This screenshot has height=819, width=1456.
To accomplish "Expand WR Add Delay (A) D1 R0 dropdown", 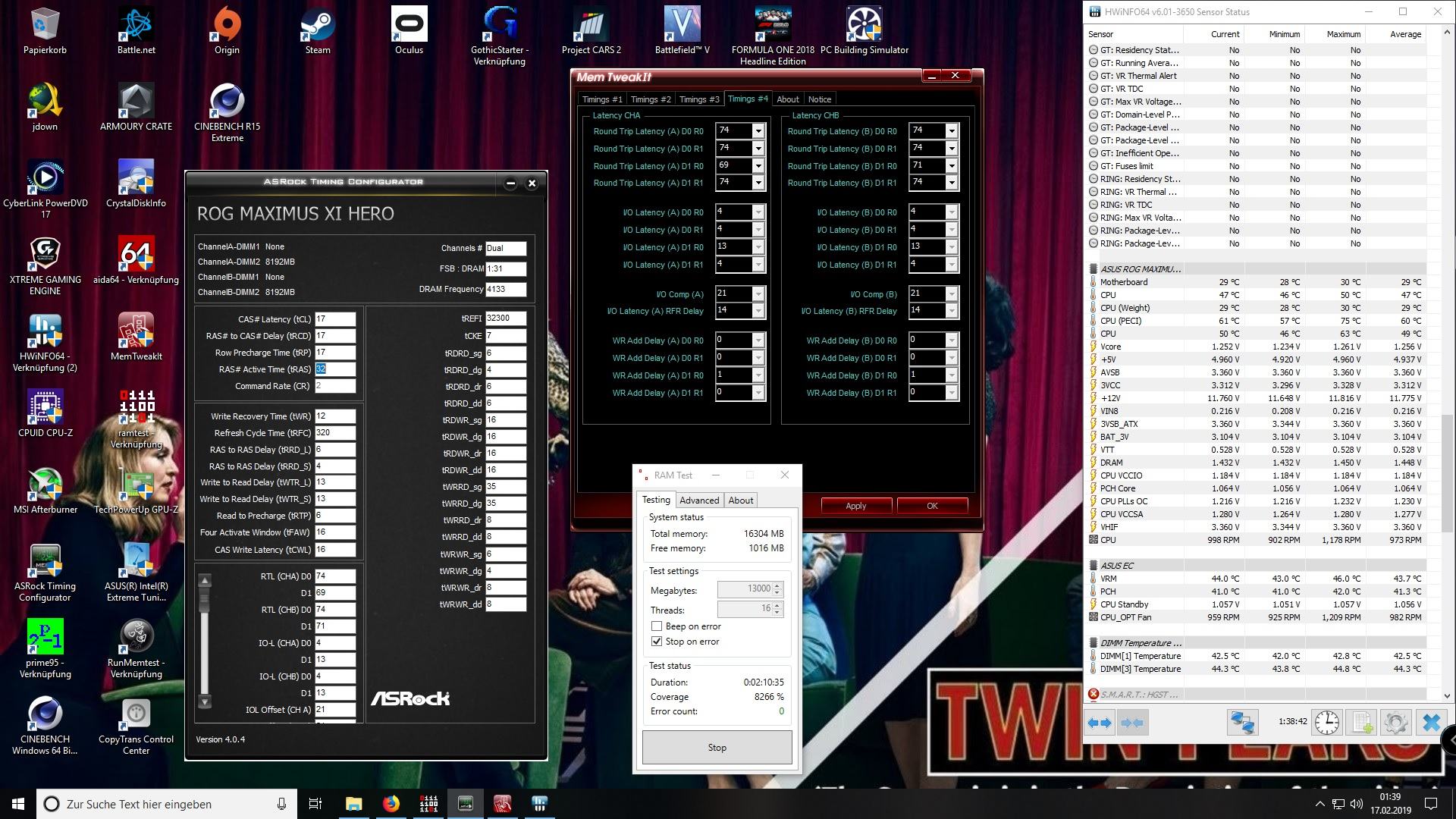I will [758, 375].
